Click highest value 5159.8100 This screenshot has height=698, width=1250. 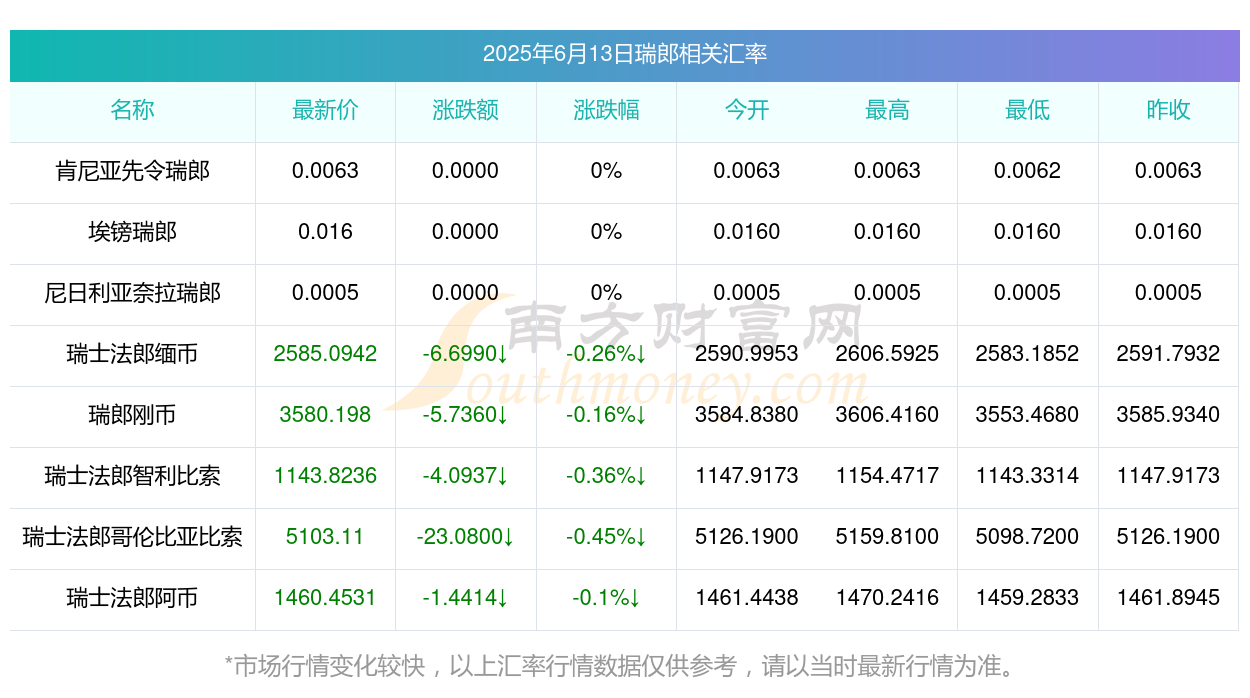[887, 537]
